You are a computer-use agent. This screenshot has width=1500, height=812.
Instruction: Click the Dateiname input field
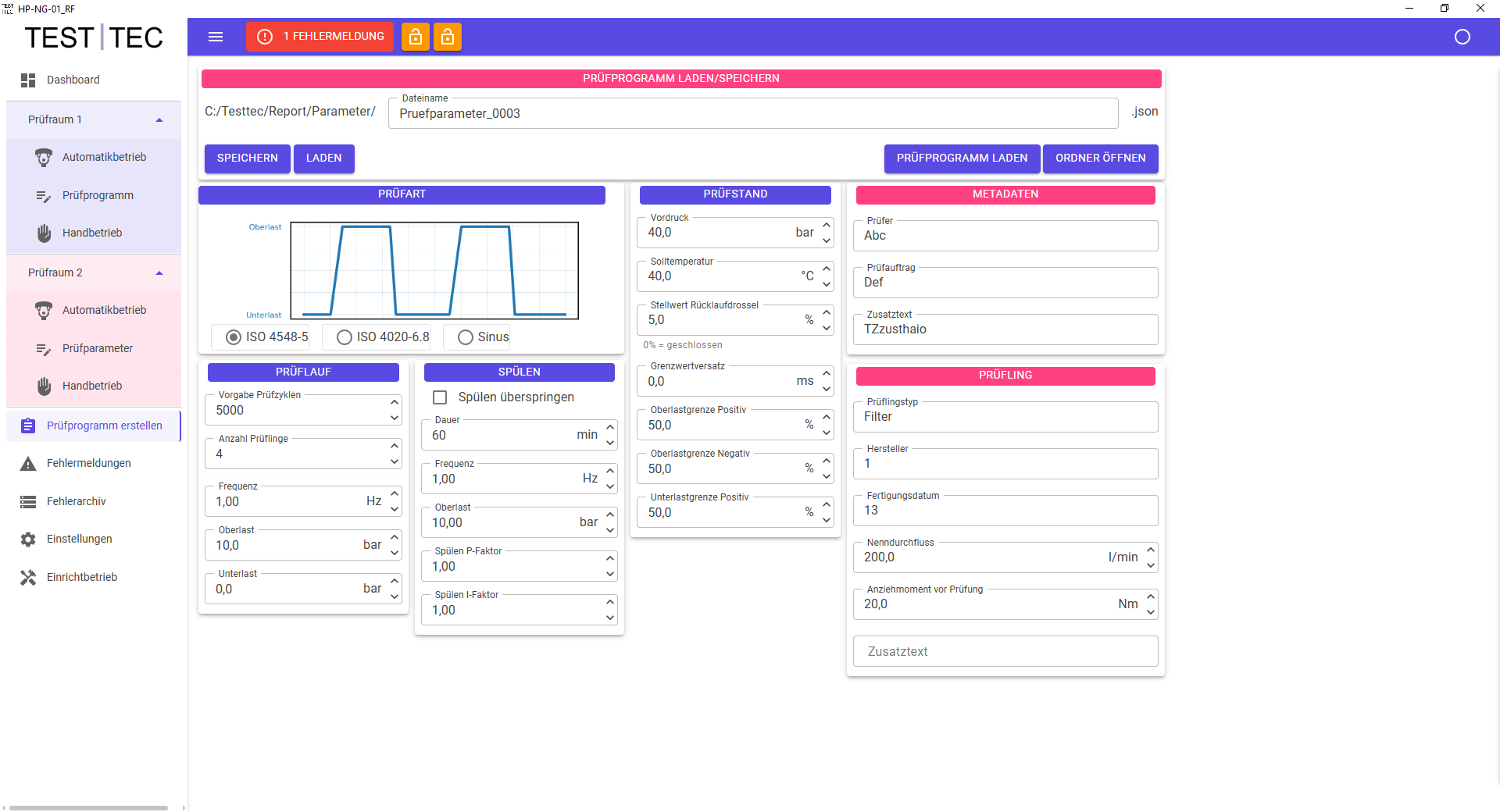[x=752, y=114]
